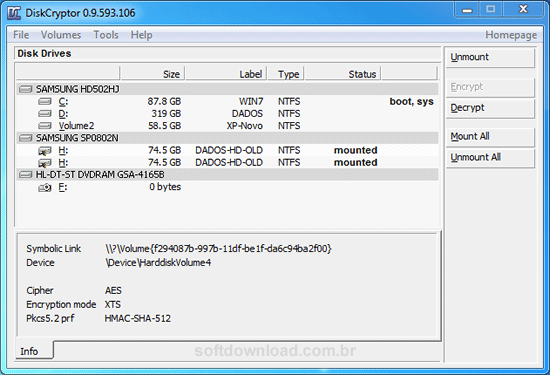Screen dimensions: 550x375
Task: Click the XP-Novo label
Action: (x=244, y=126)
